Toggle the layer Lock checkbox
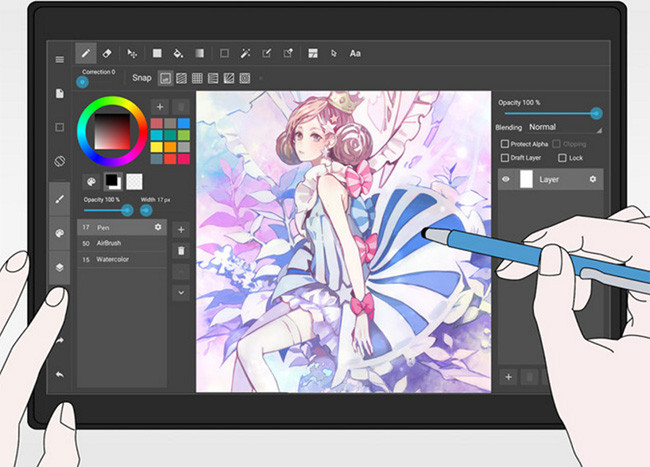The height and width of the screenshot is (467, 650). (562, 158)
